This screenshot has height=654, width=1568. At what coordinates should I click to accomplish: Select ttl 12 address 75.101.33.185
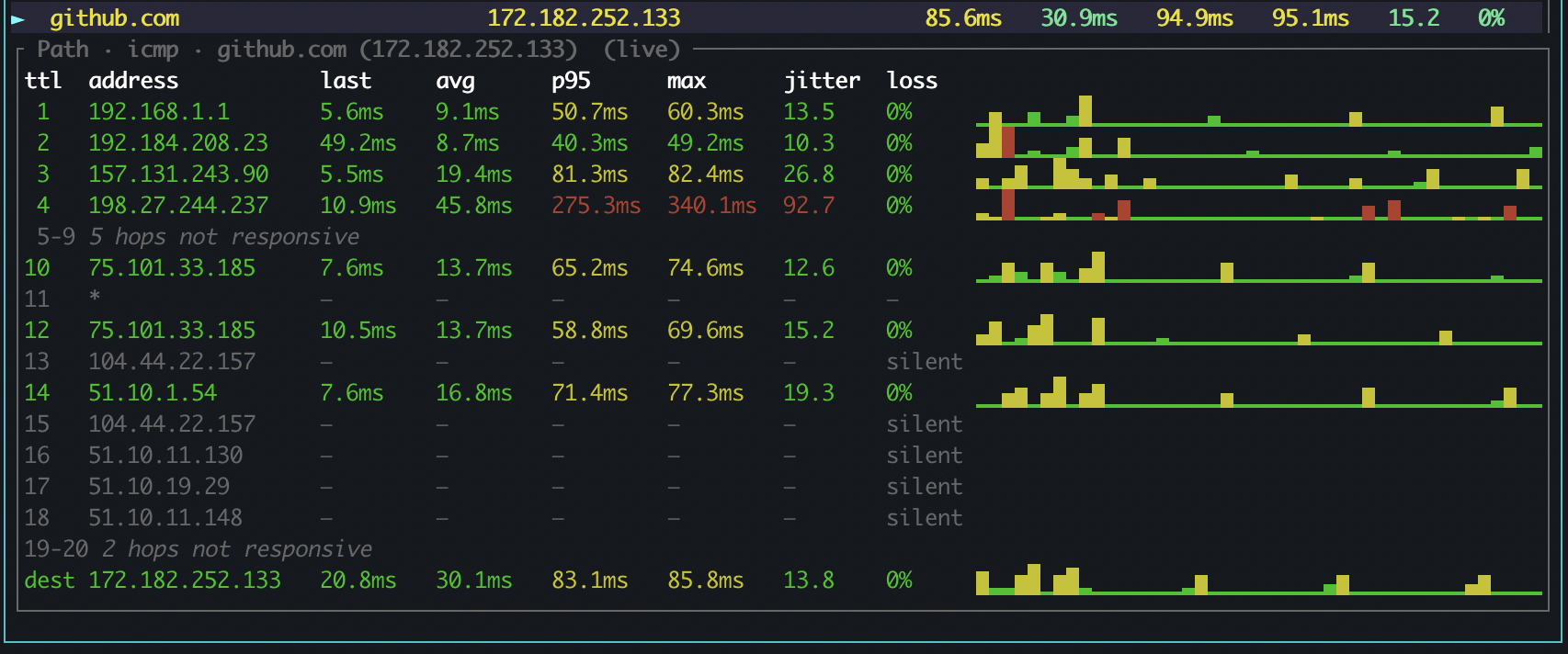(172, 331)
